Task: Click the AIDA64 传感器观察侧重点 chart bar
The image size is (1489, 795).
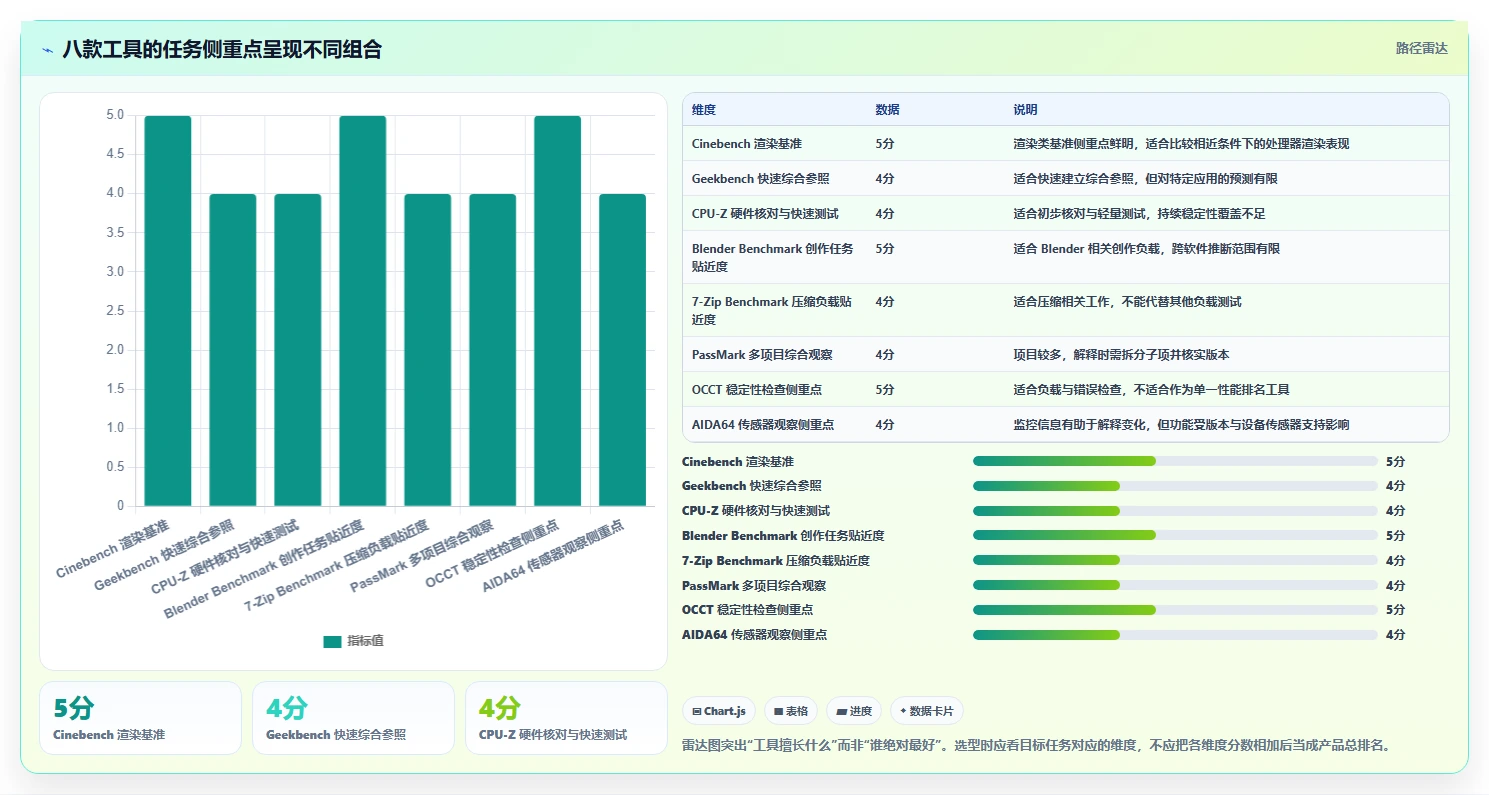Action: [x=622, y=350]
